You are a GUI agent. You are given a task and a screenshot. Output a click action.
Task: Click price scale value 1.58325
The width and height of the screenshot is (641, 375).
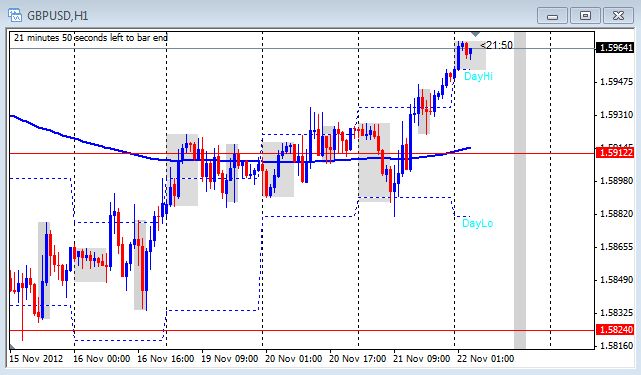tap(616, 313)
